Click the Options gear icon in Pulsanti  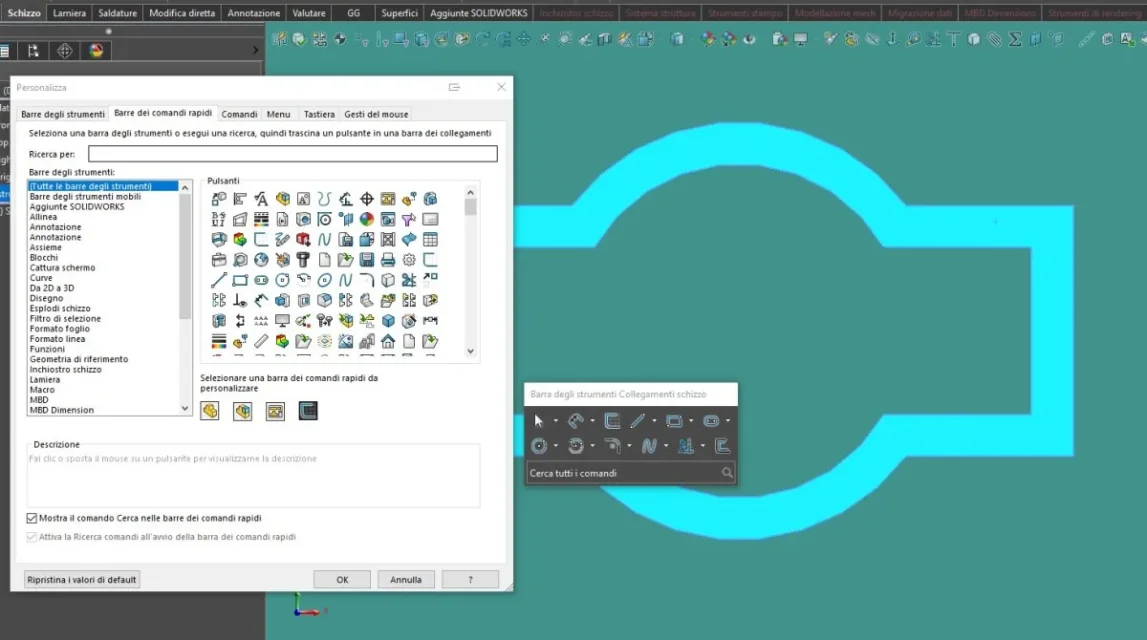[409, 260]
